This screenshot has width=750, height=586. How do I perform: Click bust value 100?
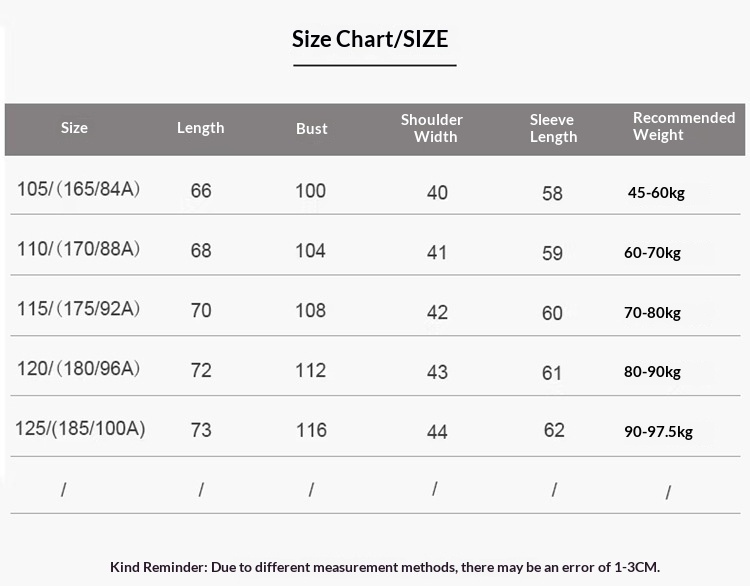(310, 190)
